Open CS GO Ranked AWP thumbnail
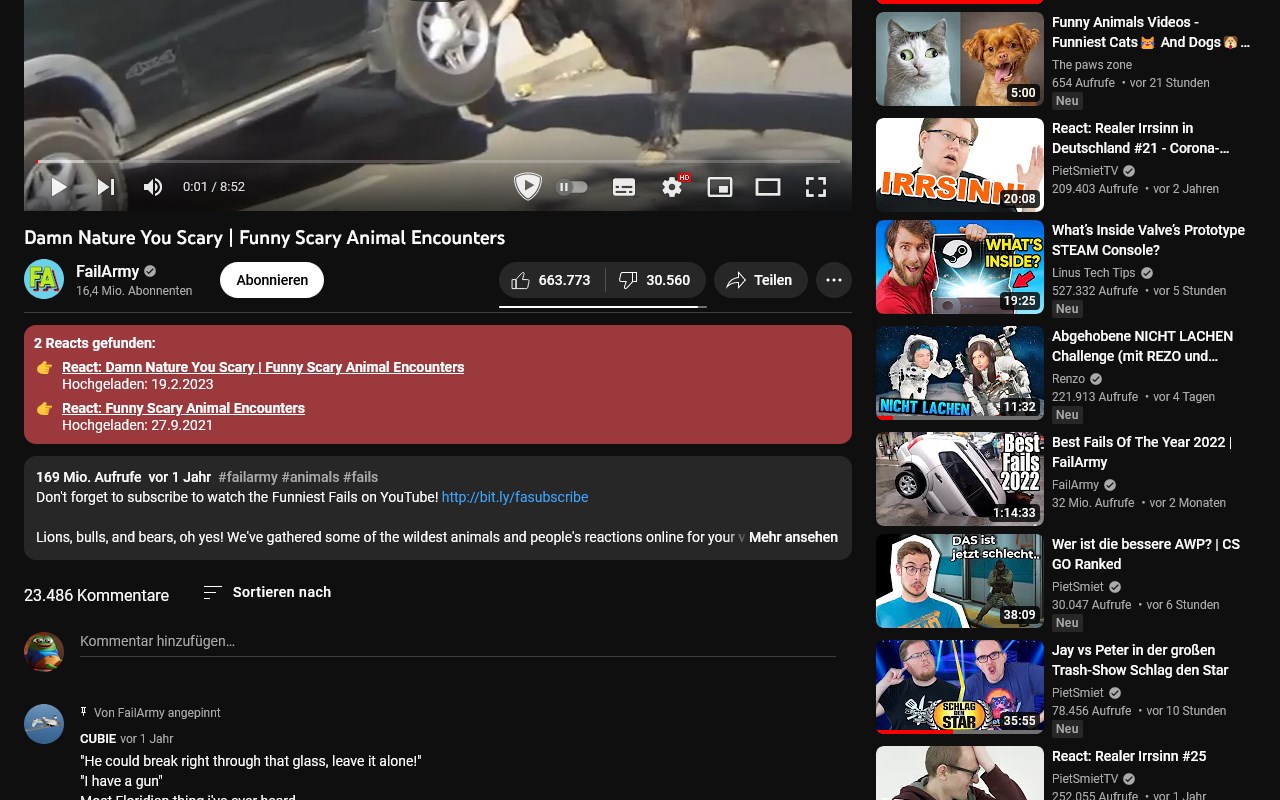 tap(960, 581)
